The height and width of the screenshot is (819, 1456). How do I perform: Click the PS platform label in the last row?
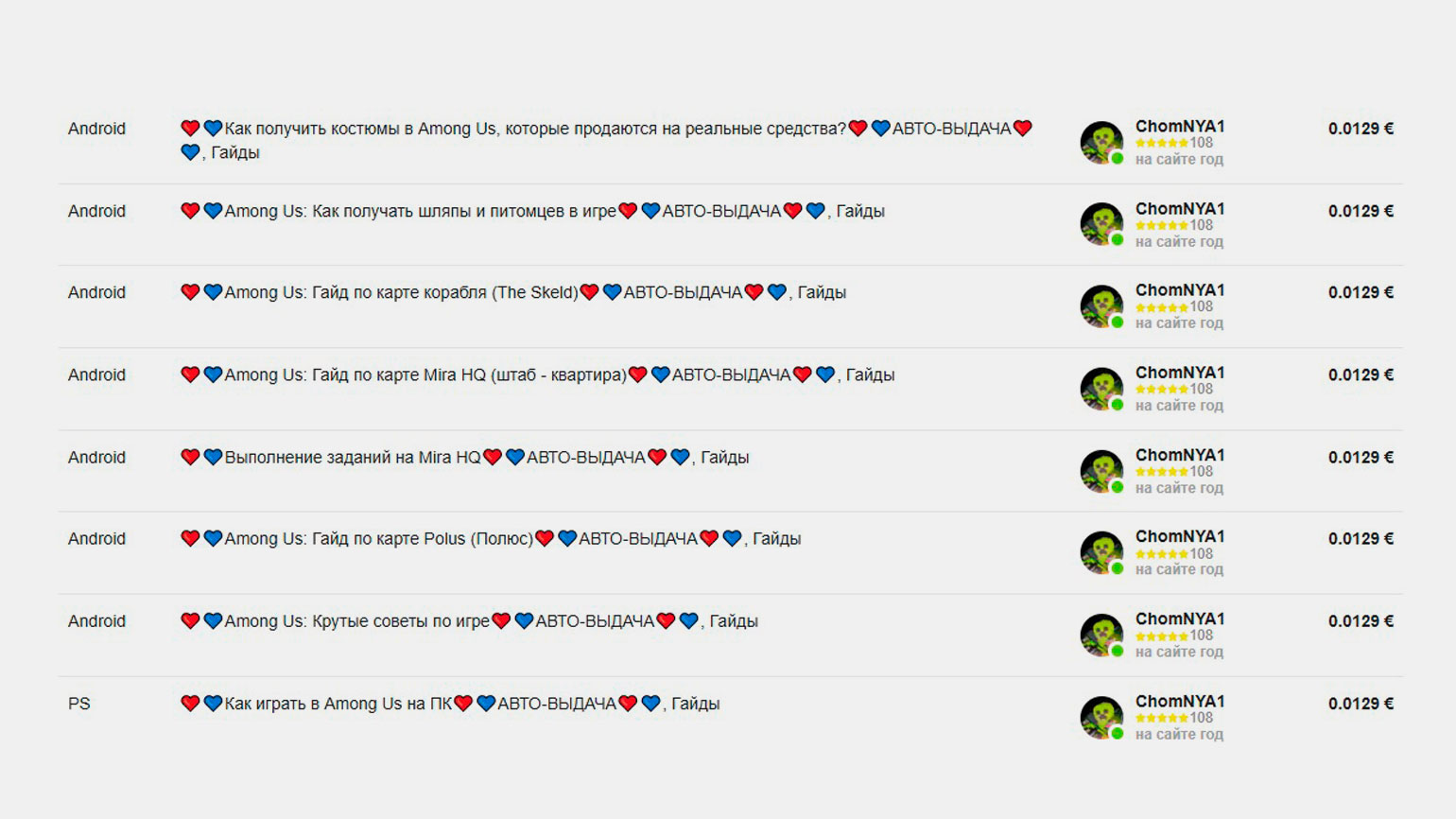click(x=79, y=704)
